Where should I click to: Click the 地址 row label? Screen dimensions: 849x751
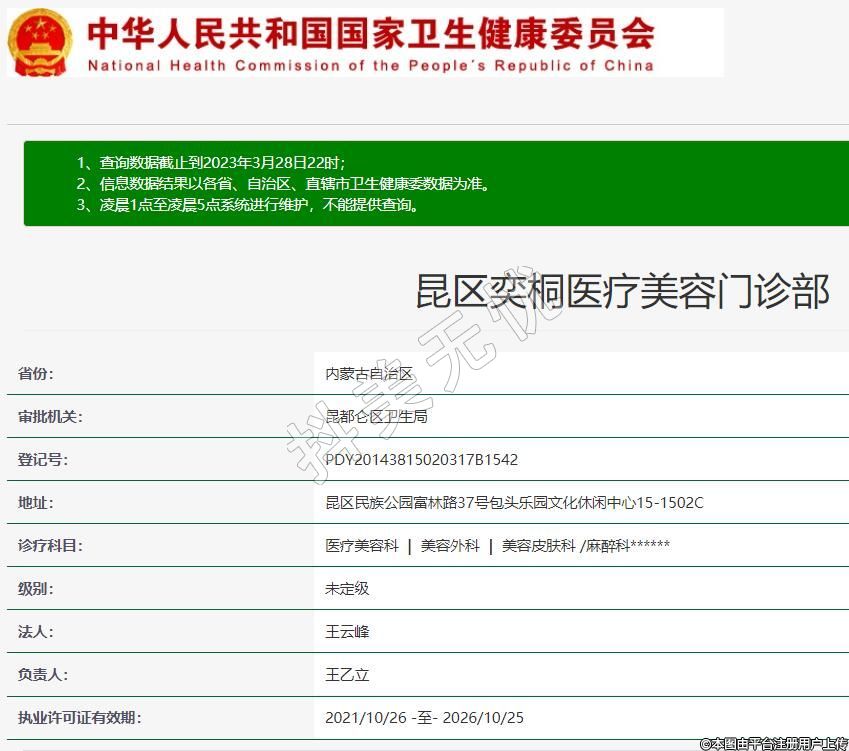coord(36,502)
